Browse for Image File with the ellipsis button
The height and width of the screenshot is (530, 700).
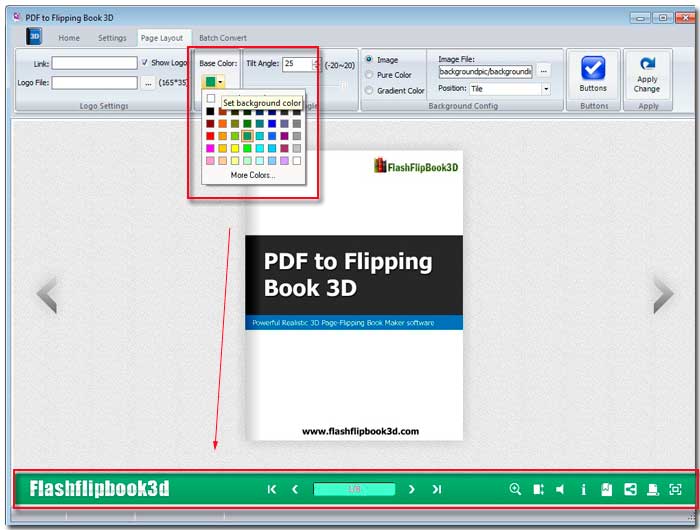pyautogui.click(x=543, y=71)
